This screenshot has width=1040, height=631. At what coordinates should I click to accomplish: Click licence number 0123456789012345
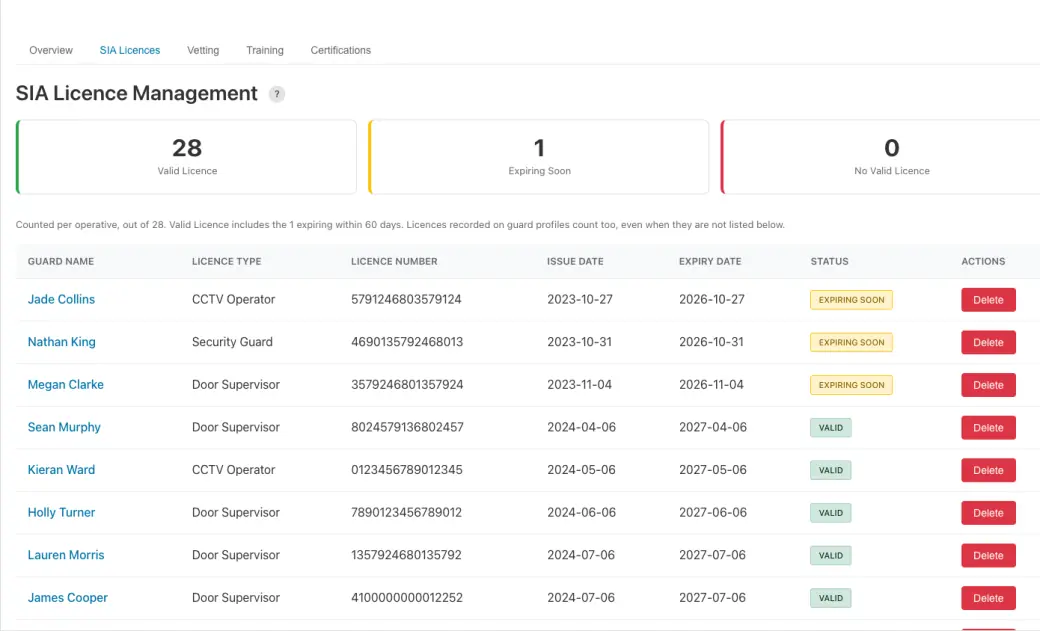tap(407, 470)
